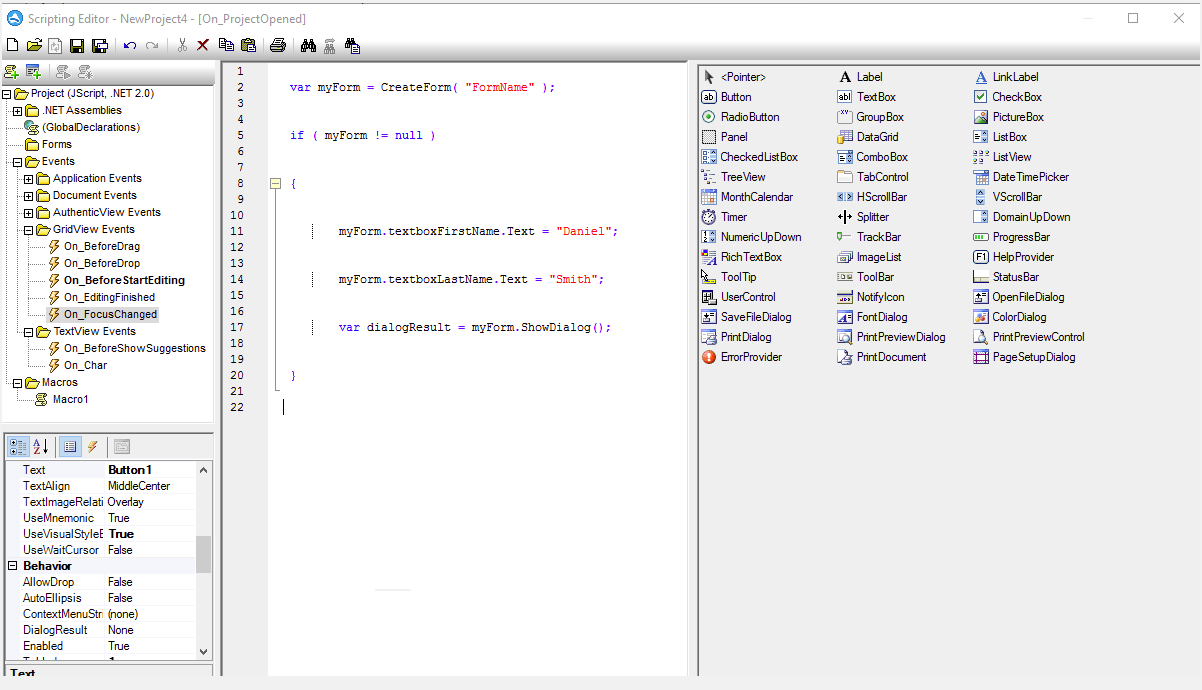Click the Open folder toolbar icon
Screen dimensions: 1202x690
coord(34,45)
